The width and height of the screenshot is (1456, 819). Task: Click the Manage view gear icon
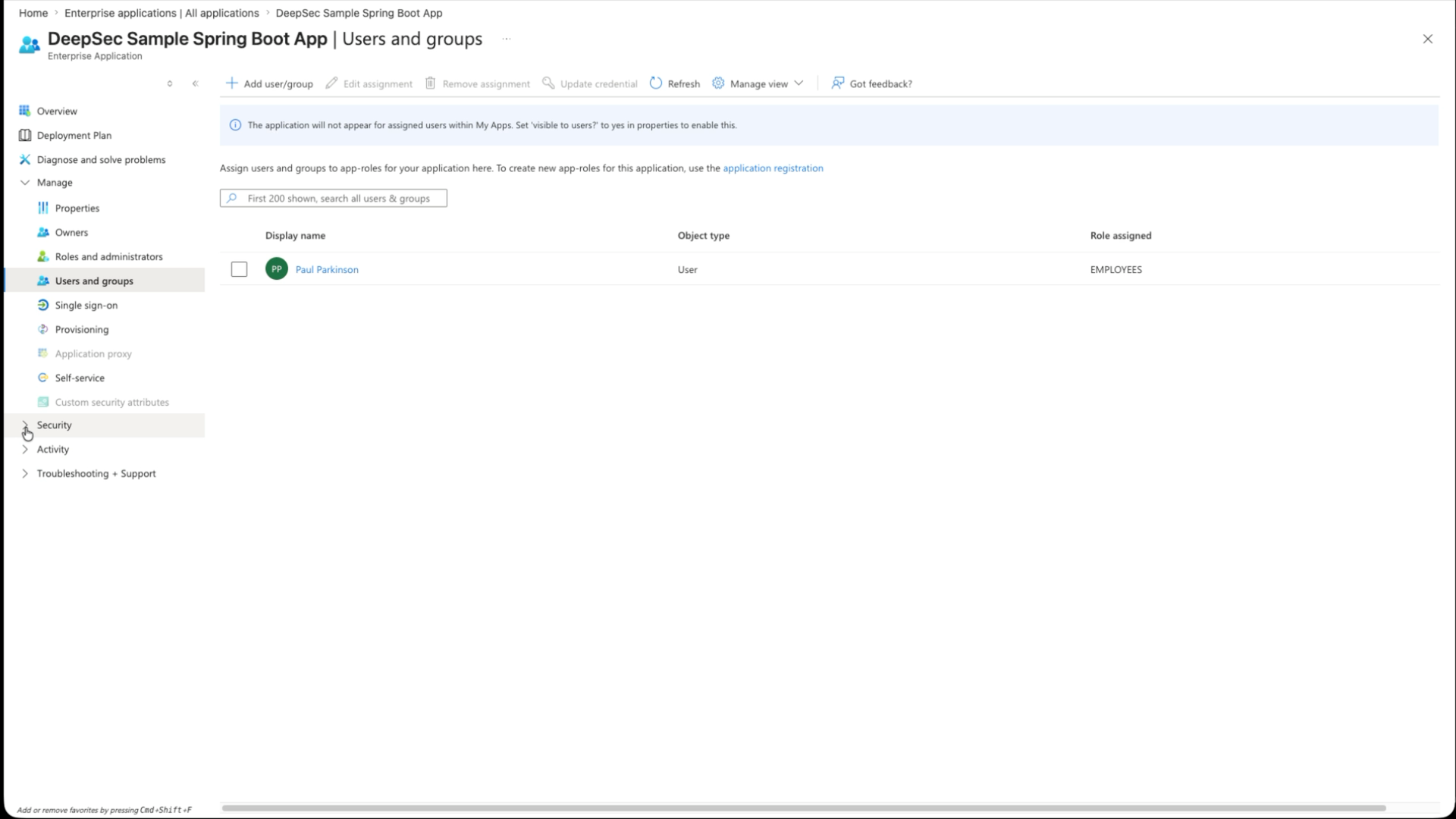(x=718, y=83)
